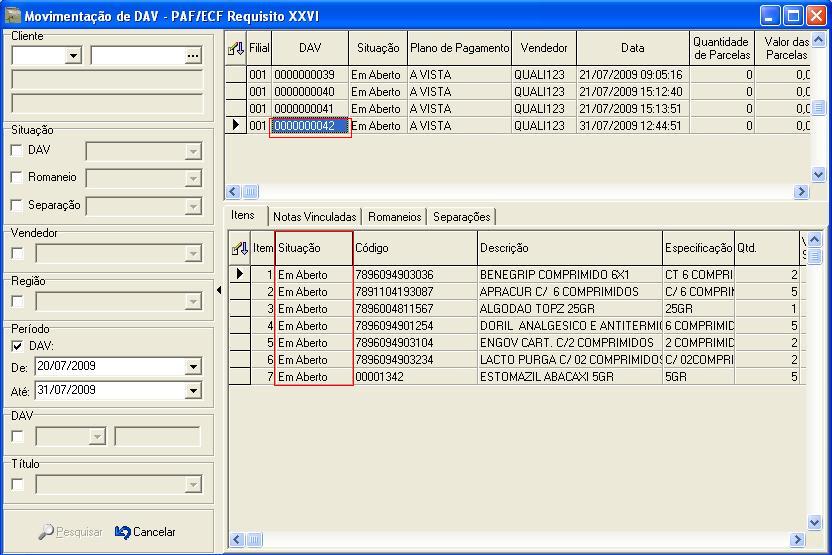The height and width of the screenshot is (555, 832).
Task: Switch to the Notas Vinculadas tab
Action: coord(314,217)
